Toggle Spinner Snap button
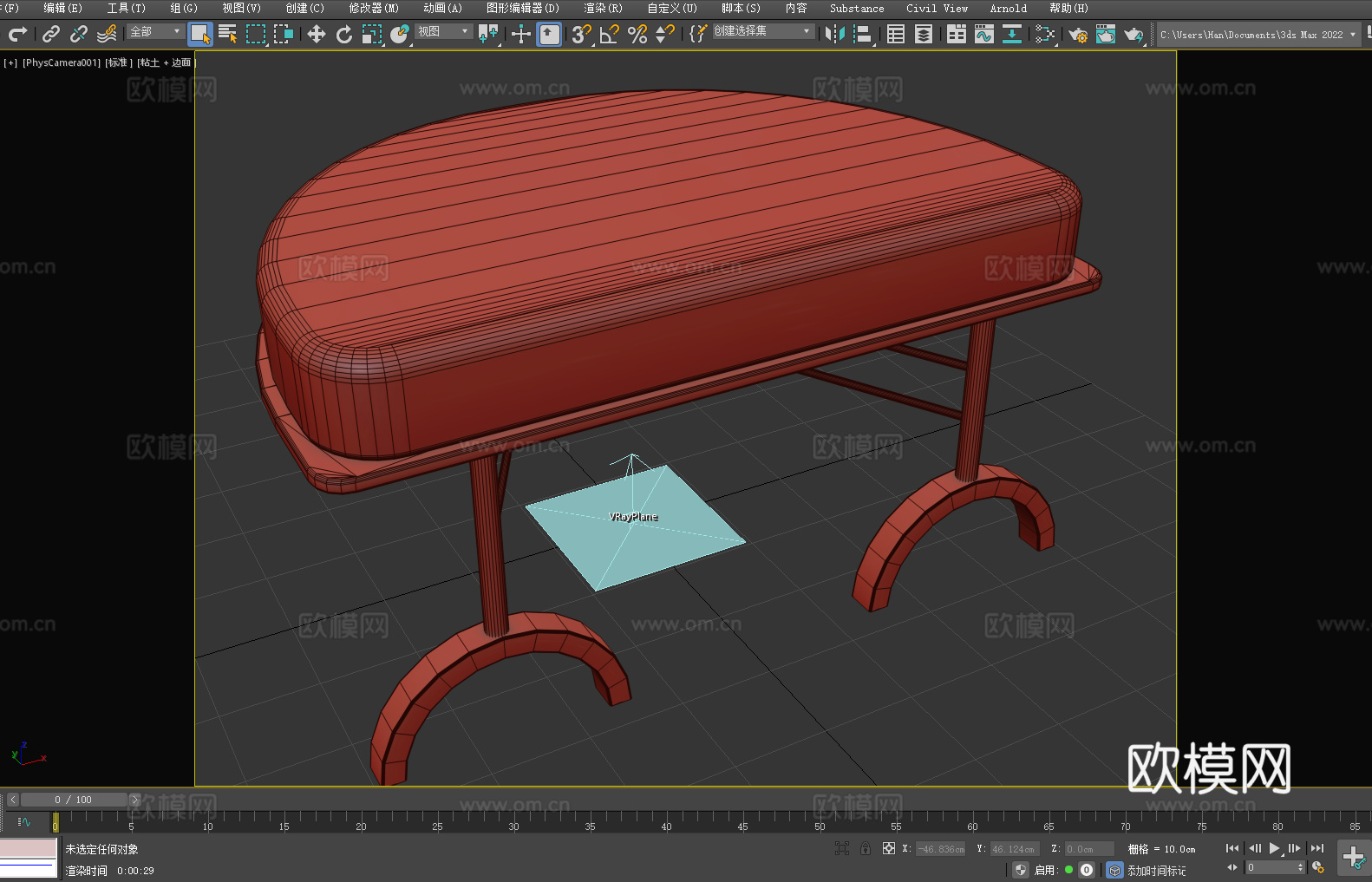1372x882 pixels. click(x=665, y=34)
